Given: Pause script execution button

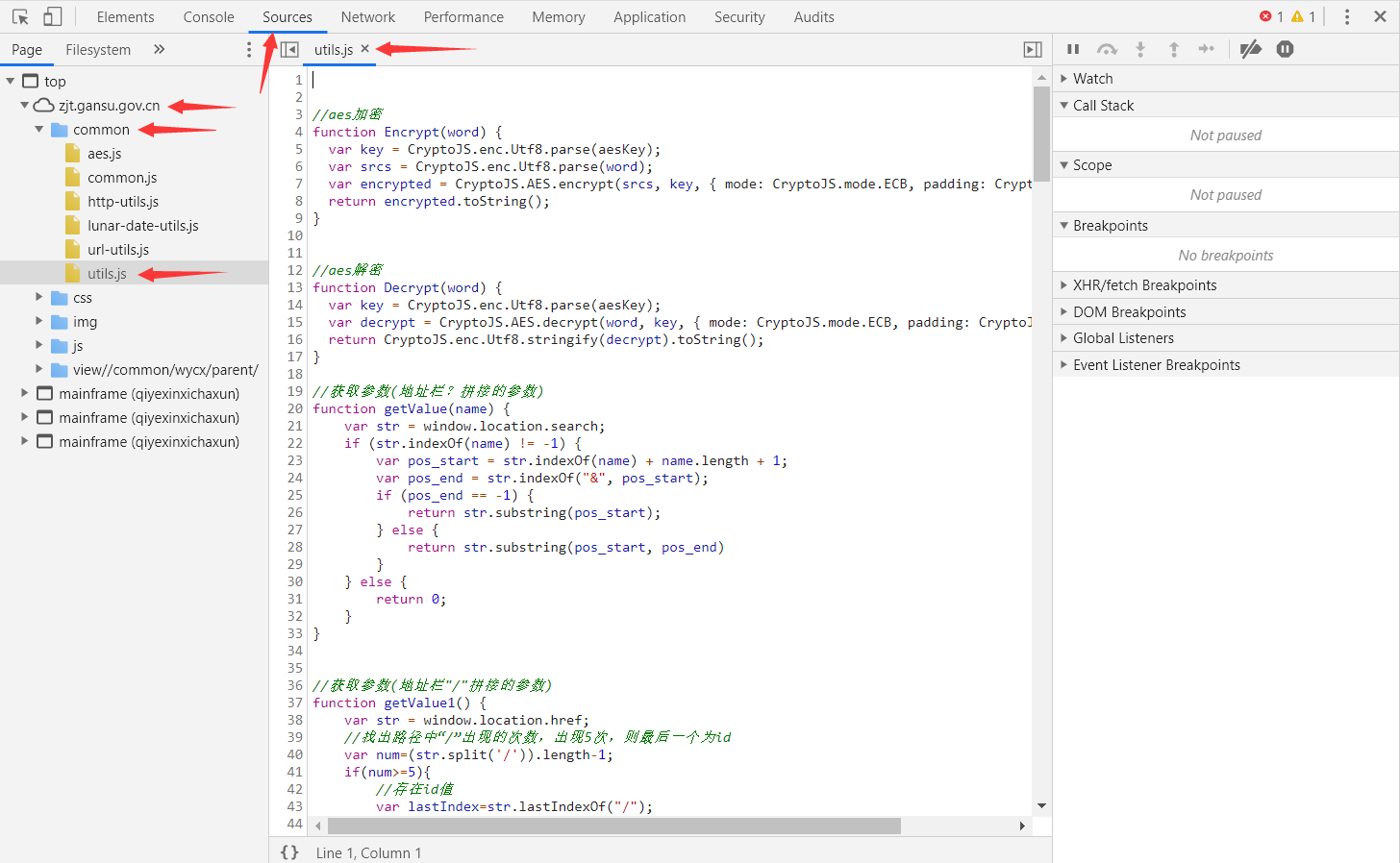Looking at the screenshot, I should pos(1073,49).
